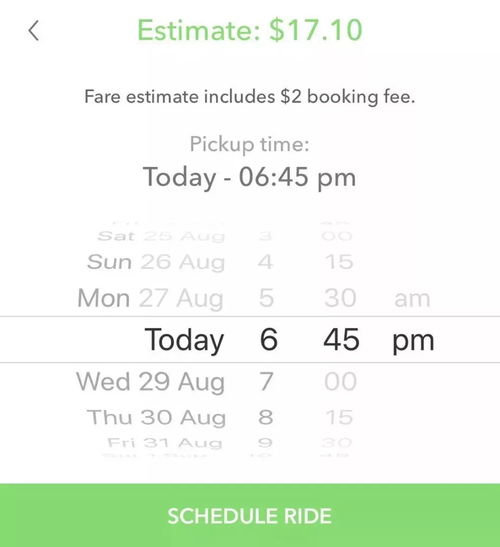Choose Thu 30 Aug date row

pyautogui.click(x=156, y=417)
